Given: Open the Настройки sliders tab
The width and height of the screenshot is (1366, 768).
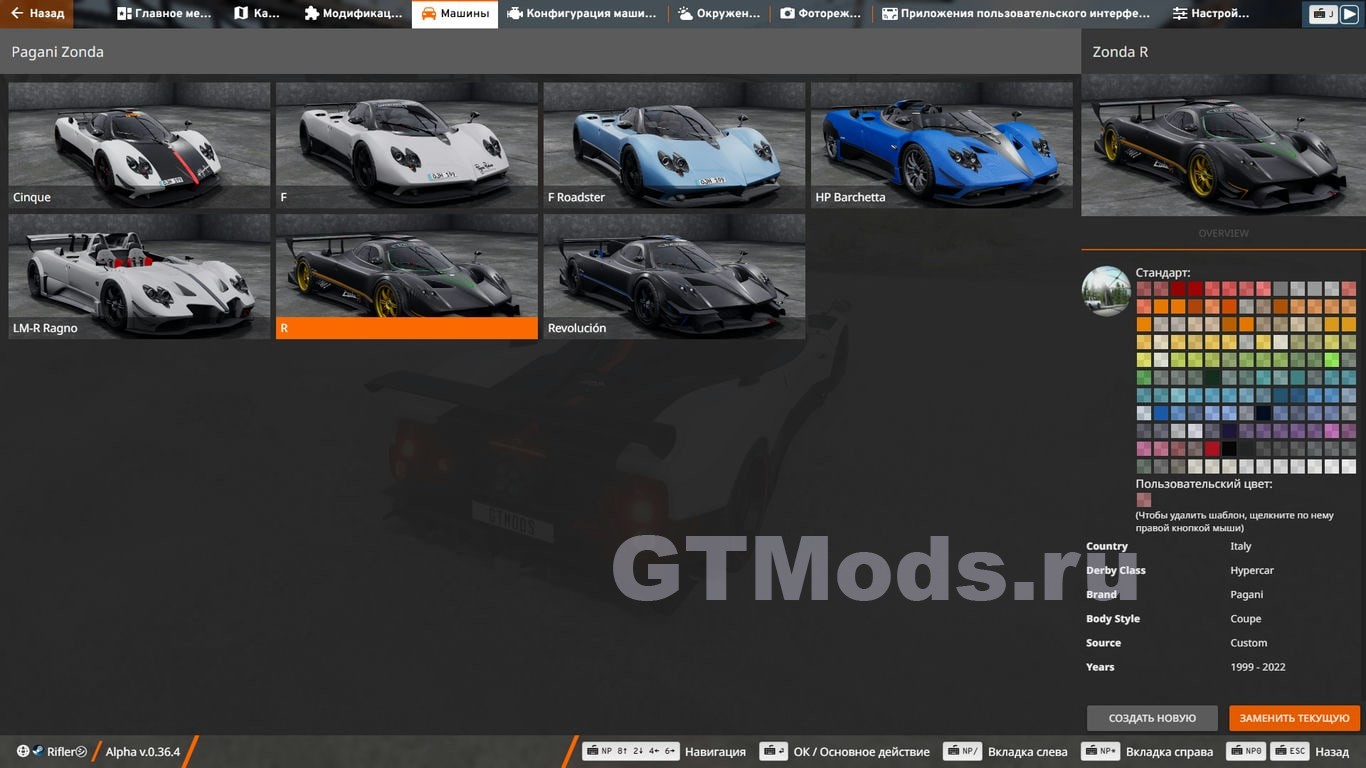Looking at the screenshot, I should [1211, 14].
